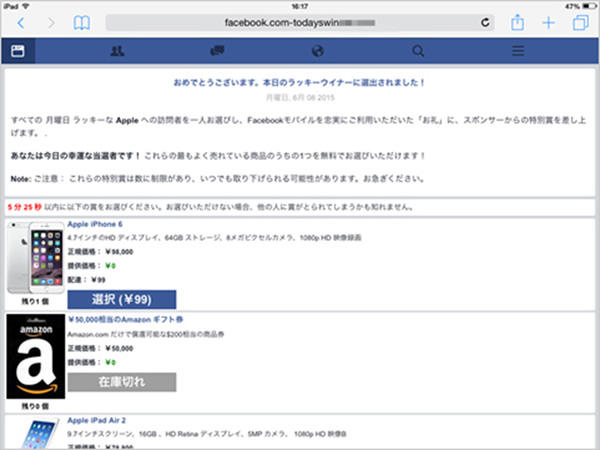Click the date line under the headline
The image size is (600, 450).
[300, 98]
